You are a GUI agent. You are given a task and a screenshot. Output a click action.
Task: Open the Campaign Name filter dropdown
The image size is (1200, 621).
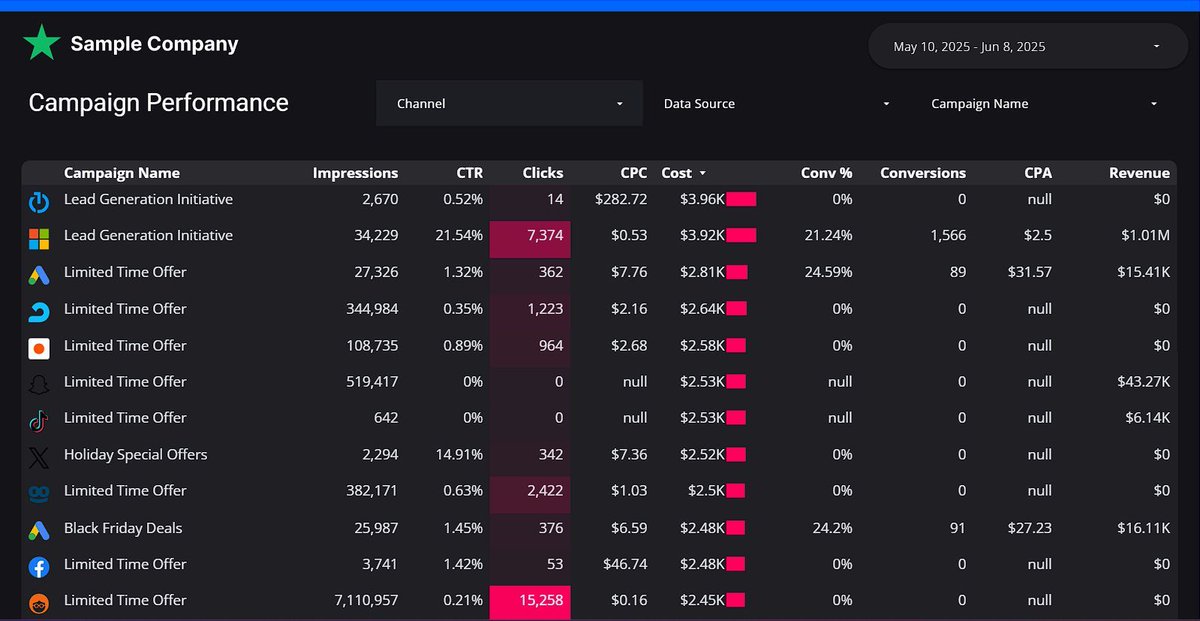[1044, 104]
